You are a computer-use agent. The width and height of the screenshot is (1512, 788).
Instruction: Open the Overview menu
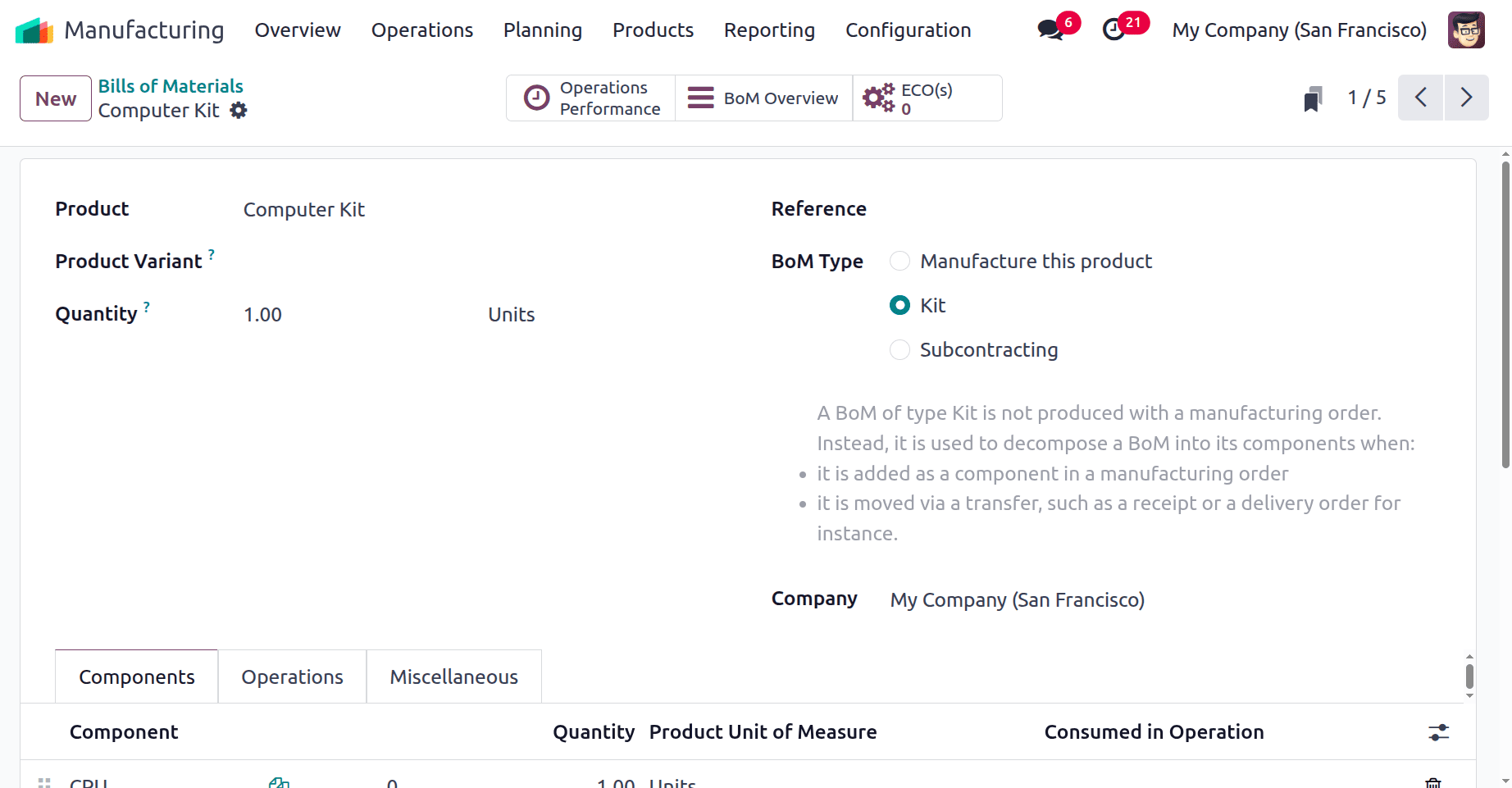point(298,30)
